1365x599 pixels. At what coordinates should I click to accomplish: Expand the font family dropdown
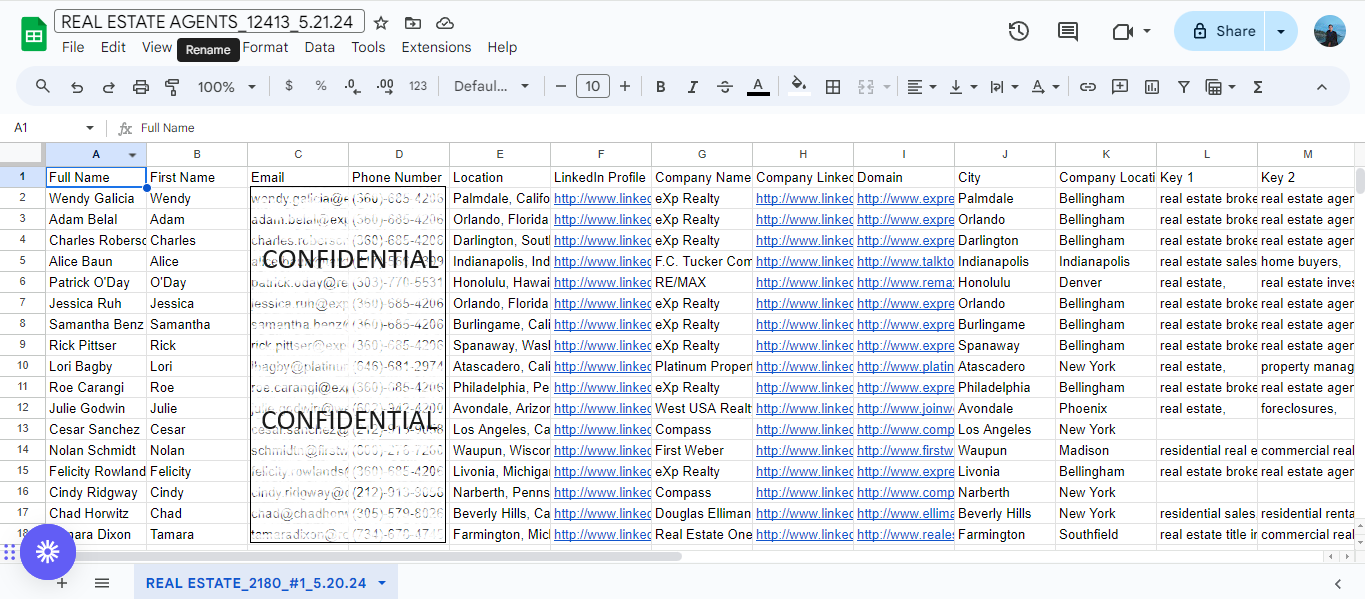[491, 87]
